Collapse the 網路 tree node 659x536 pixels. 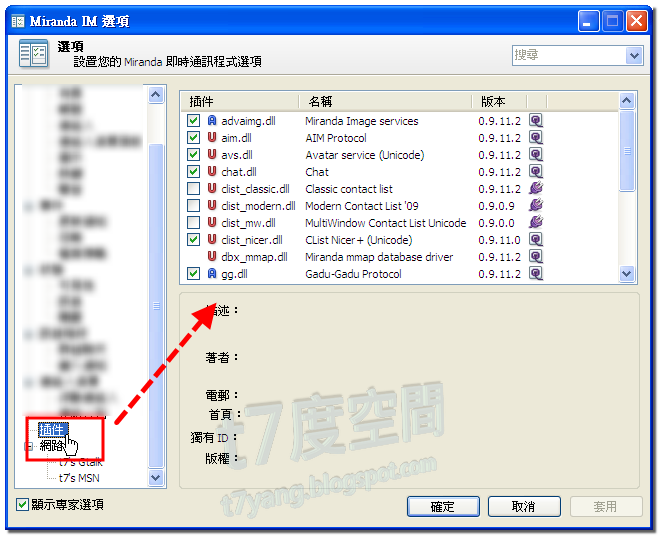(x=29, y=446)
